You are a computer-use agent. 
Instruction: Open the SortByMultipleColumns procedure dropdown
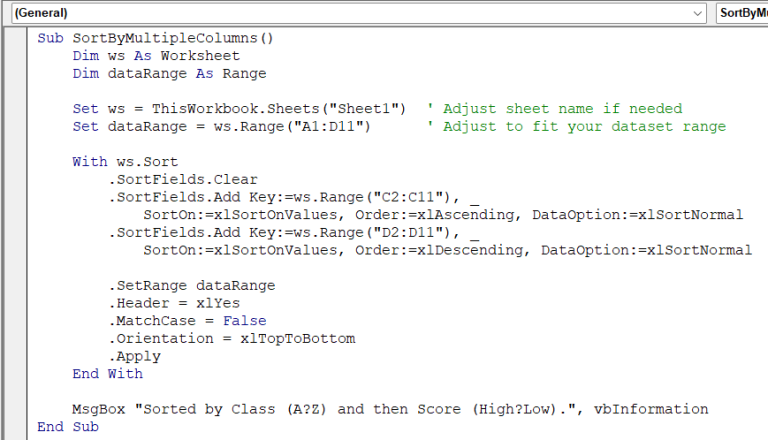click(x=742, y=13)
